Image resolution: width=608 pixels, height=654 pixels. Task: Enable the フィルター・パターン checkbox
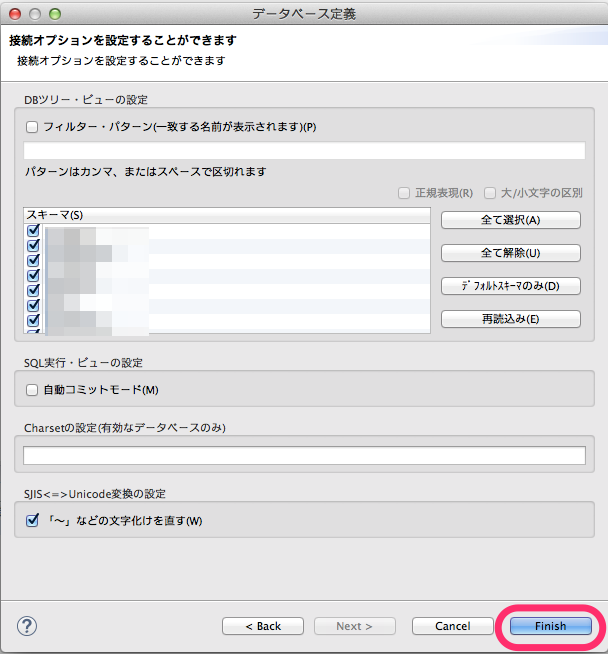(x=32, y=127)
